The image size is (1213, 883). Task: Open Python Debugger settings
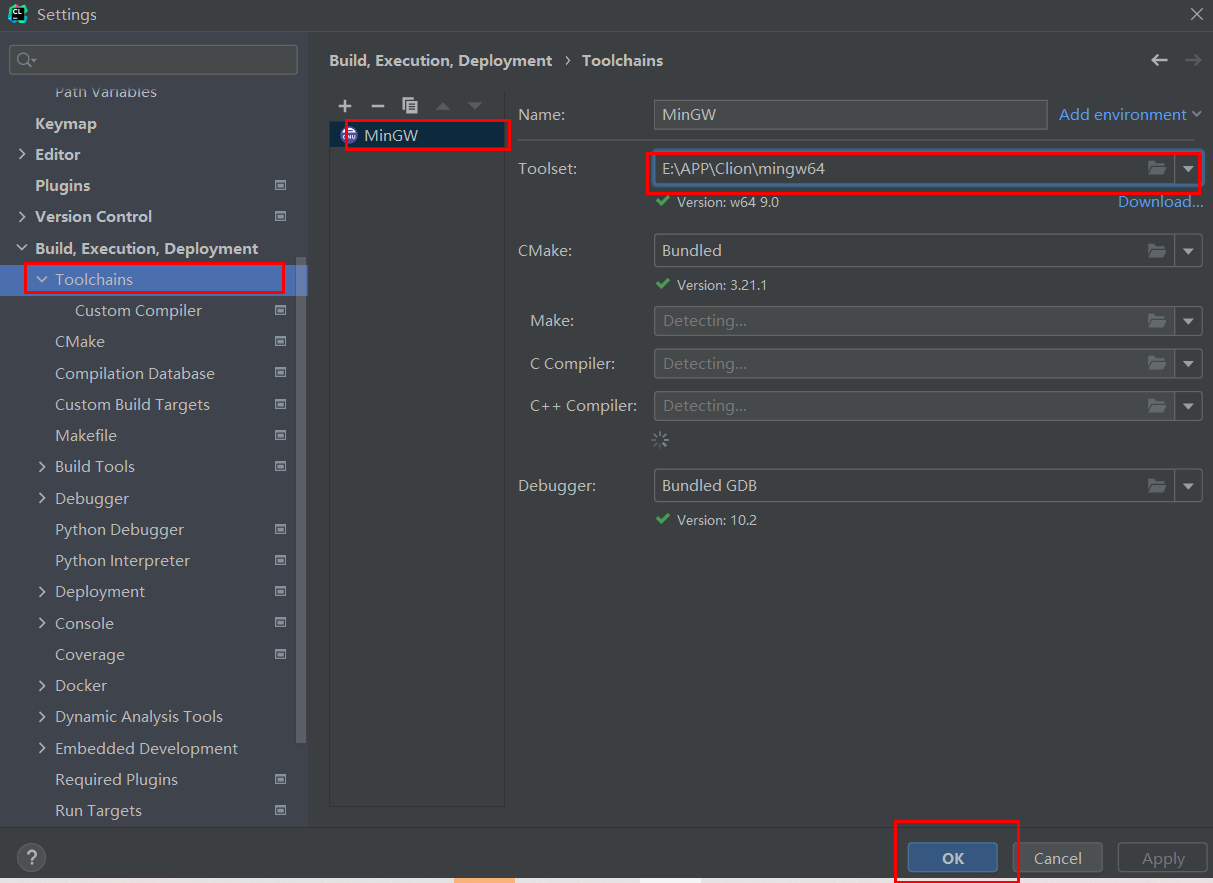tap(119, 529)
